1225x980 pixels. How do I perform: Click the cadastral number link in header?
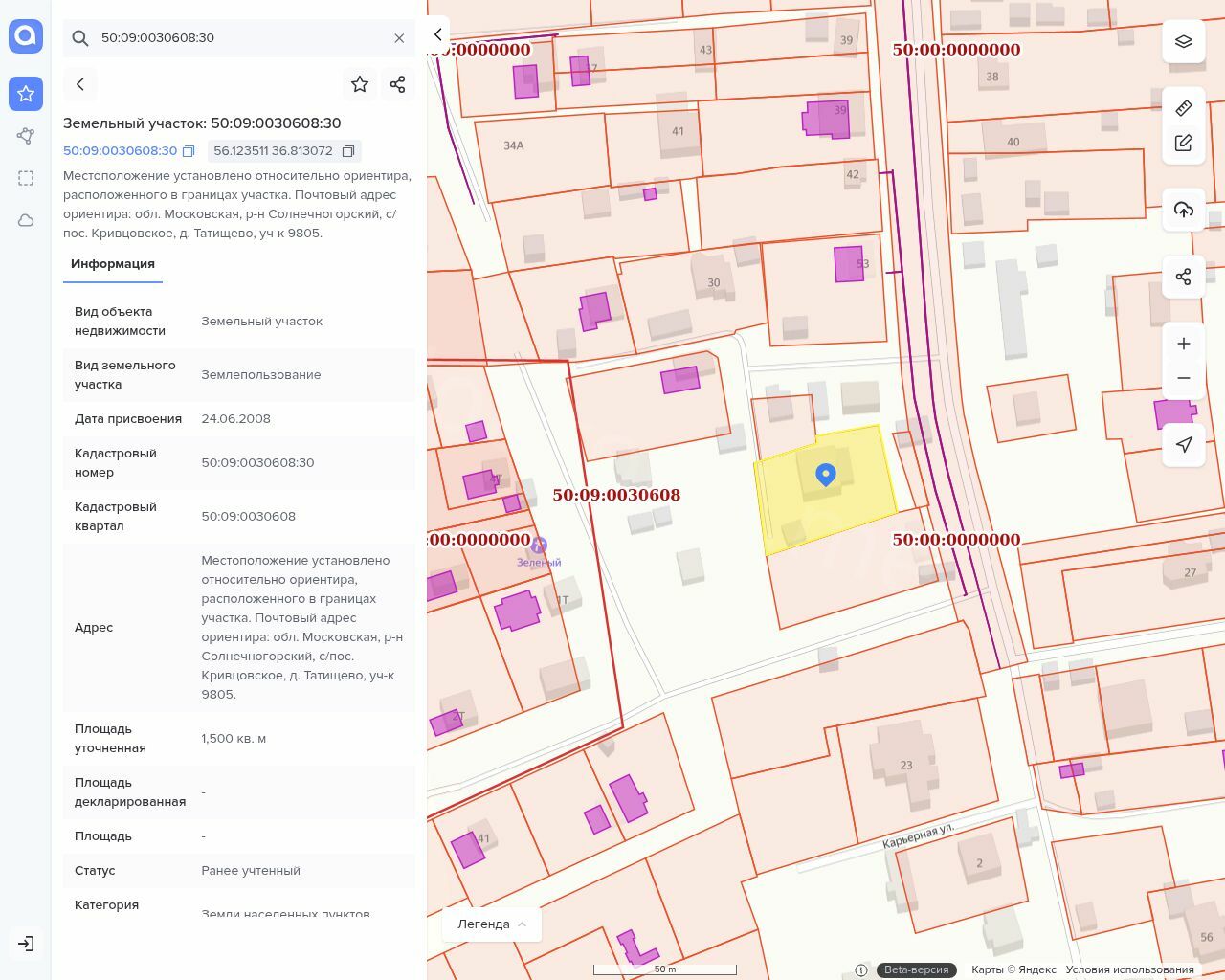120,151
